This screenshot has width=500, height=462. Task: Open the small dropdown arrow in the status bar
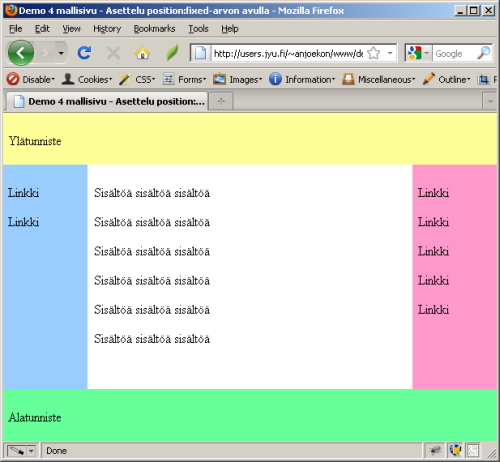31,451
